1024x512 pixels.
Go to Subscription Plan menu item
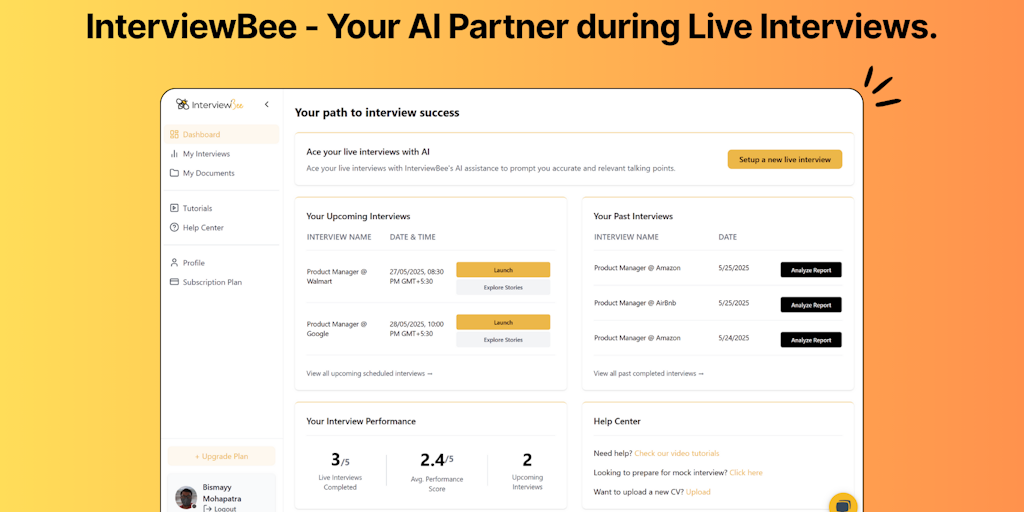point(212,282)
